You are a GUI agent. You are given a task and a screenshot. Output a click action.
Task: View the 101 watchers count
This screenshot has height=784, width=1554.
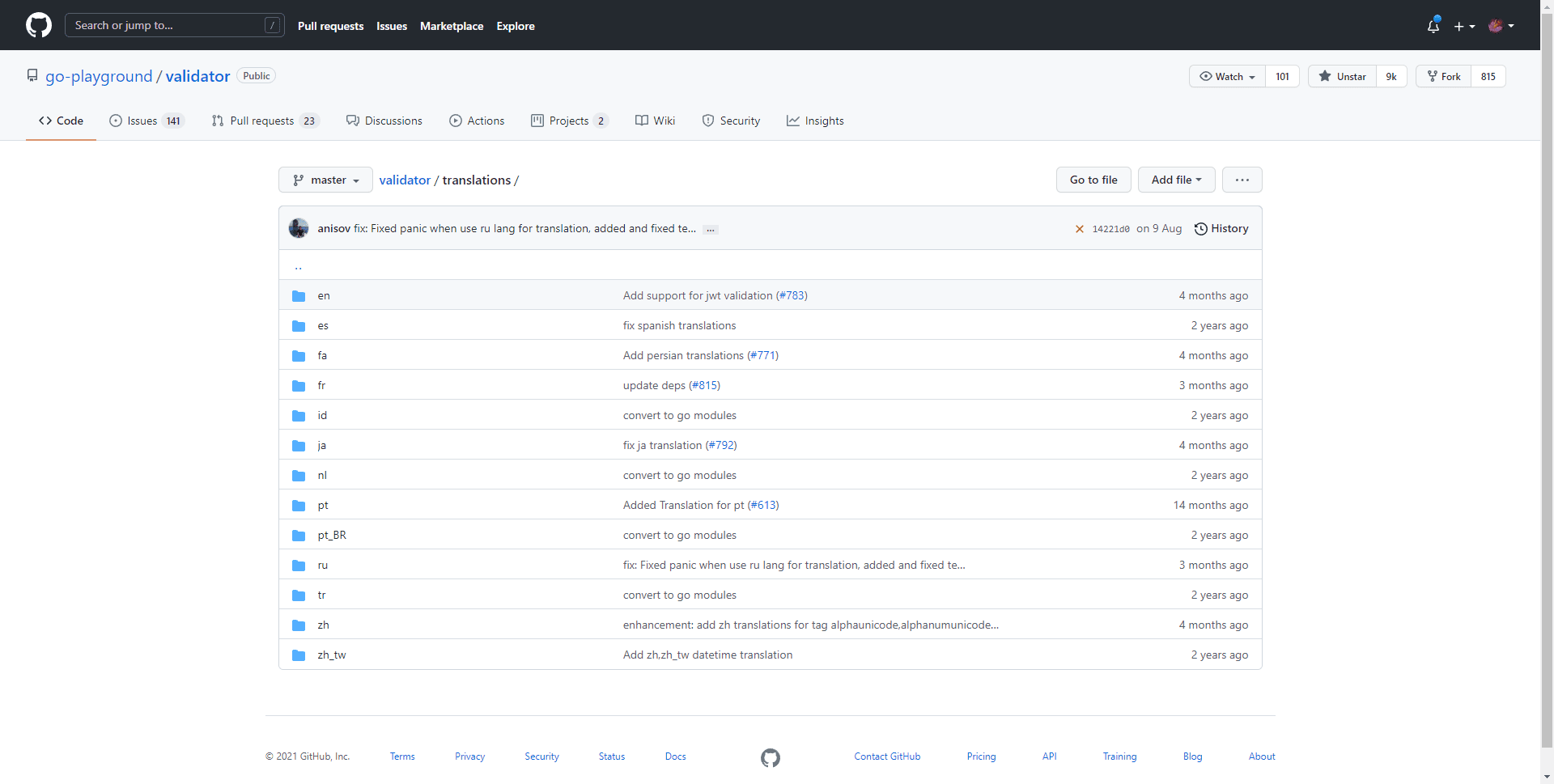[x=1282, y=76]
